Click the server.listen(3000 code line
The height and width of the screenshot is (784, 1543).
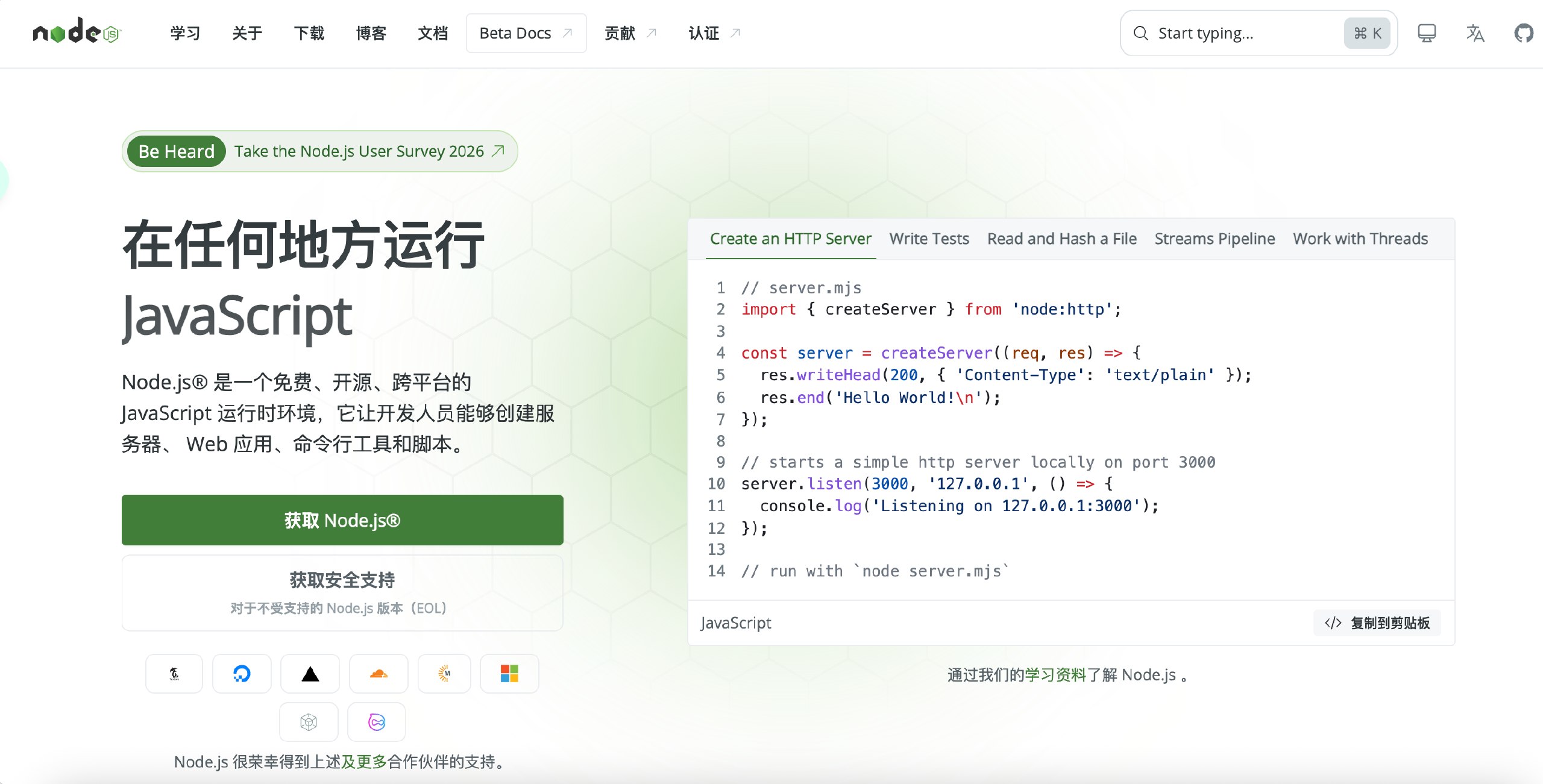[928, 484]
